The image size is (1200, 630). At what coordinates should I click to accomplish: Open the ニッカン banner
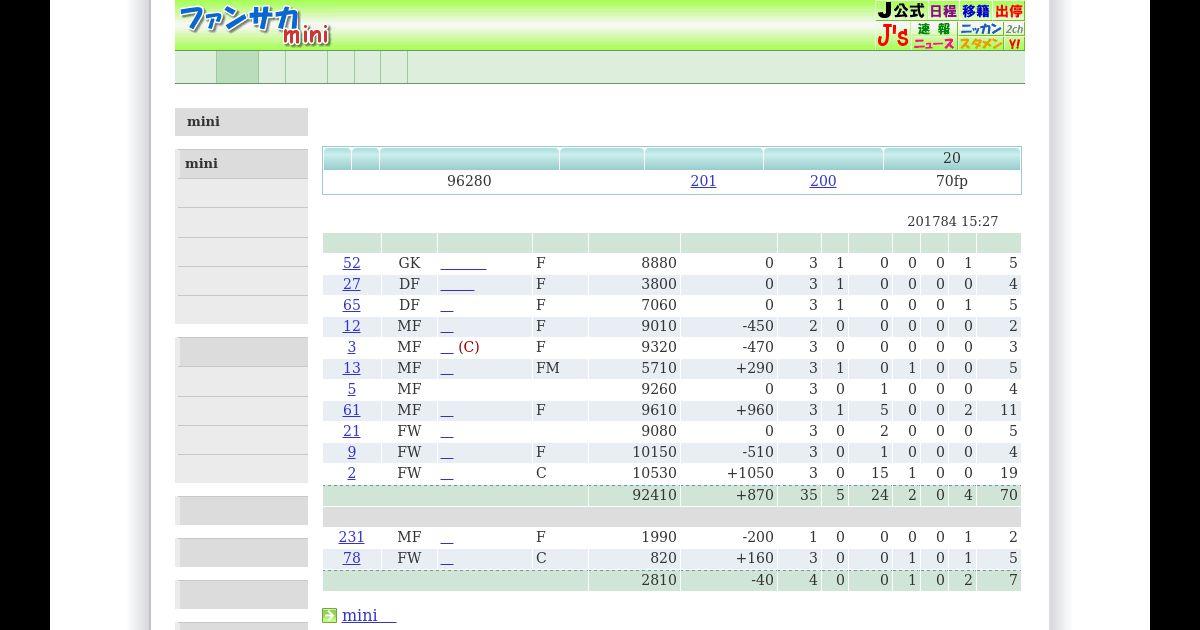981,29
